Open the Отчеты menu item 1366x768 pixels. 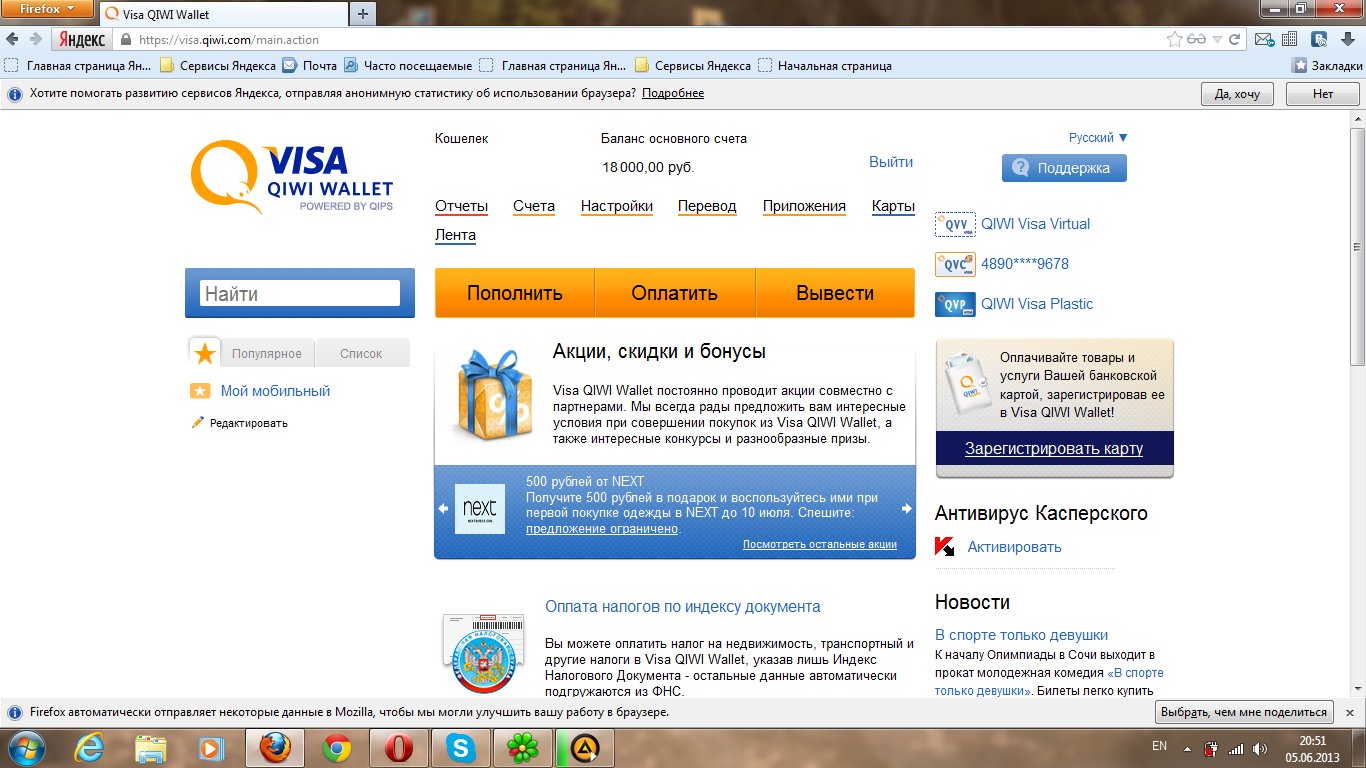(461, 206)
